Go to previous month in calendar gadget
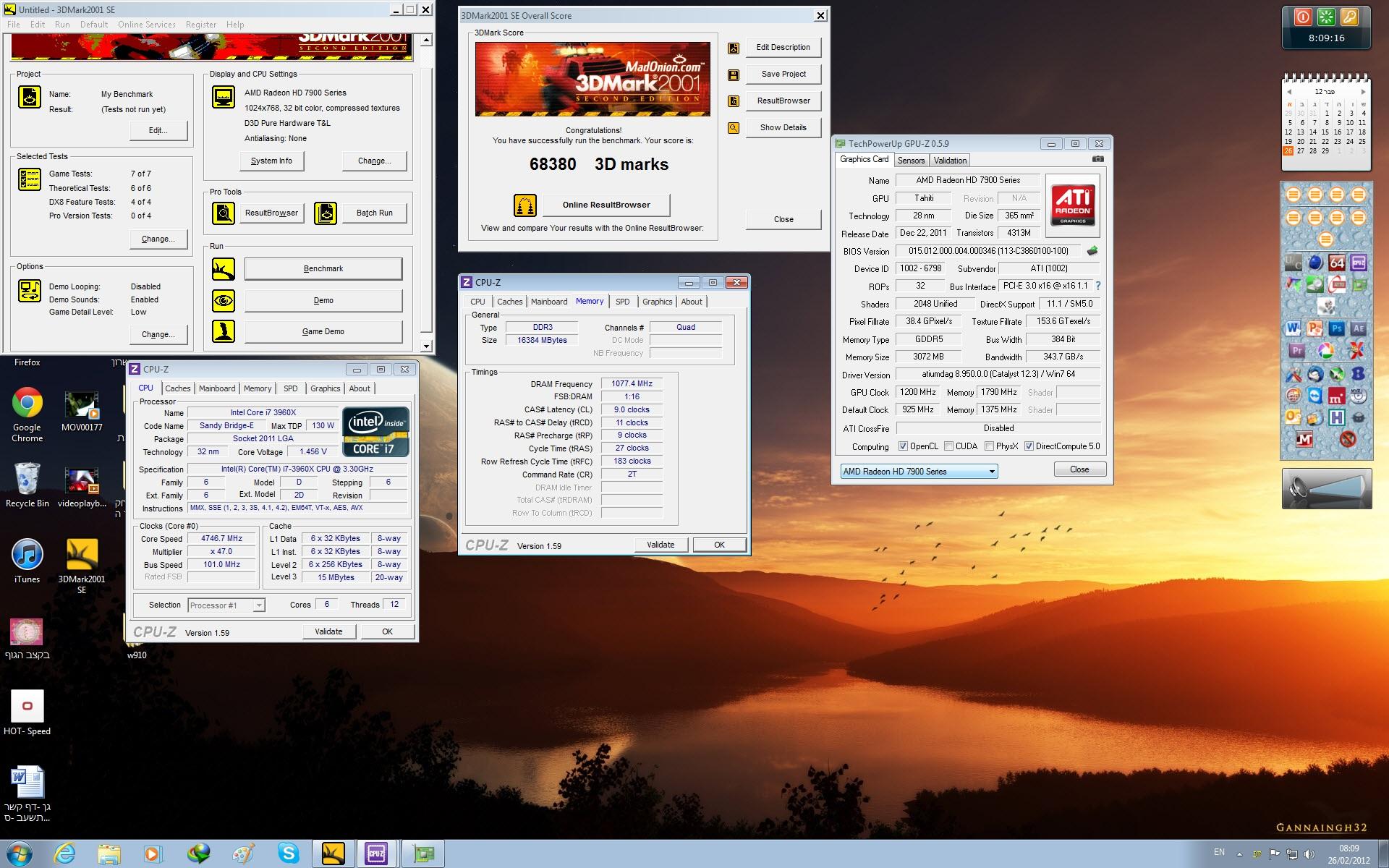The height and width of the screenshot is (868, 1389). pyautogui.click(x=1288, y=92)
